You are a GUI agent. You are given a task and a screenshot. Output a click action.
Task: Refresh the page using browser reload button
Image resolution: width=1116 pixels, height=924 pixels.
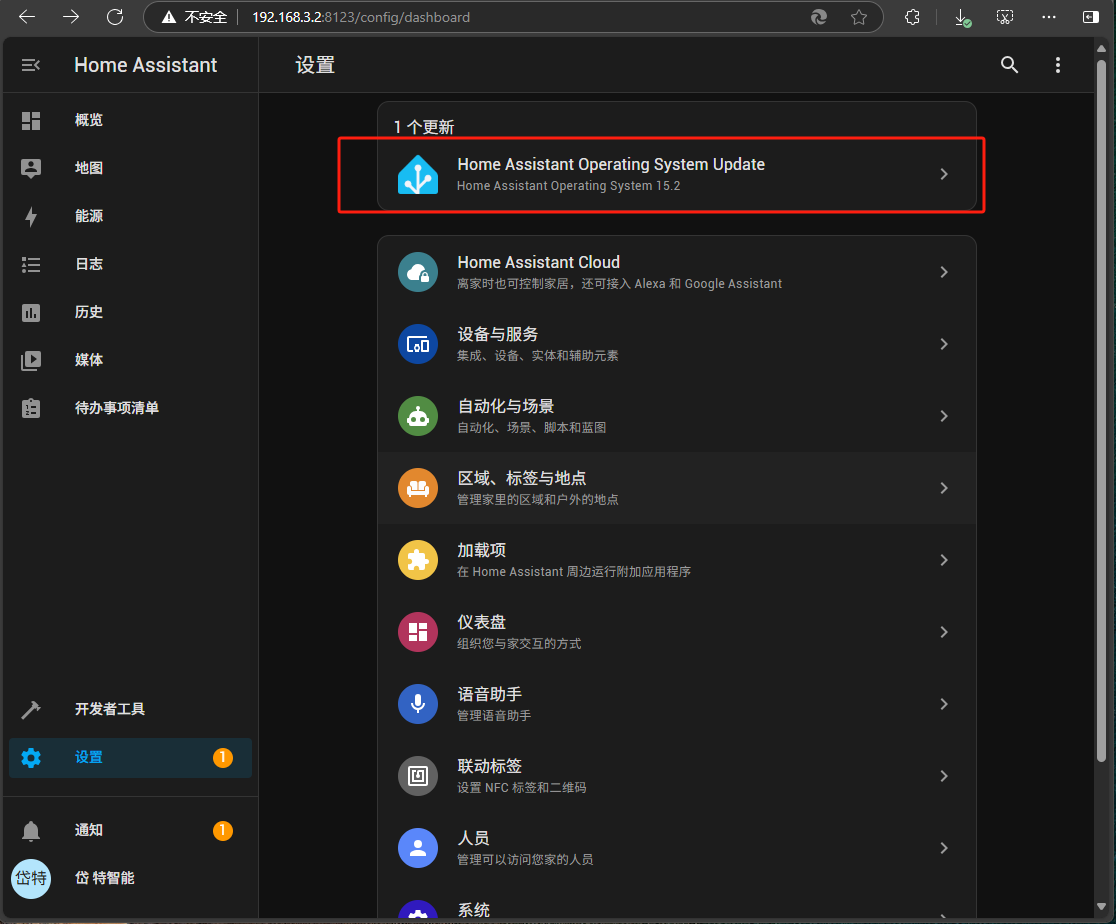pyautogui.click(x=115, y=17)
